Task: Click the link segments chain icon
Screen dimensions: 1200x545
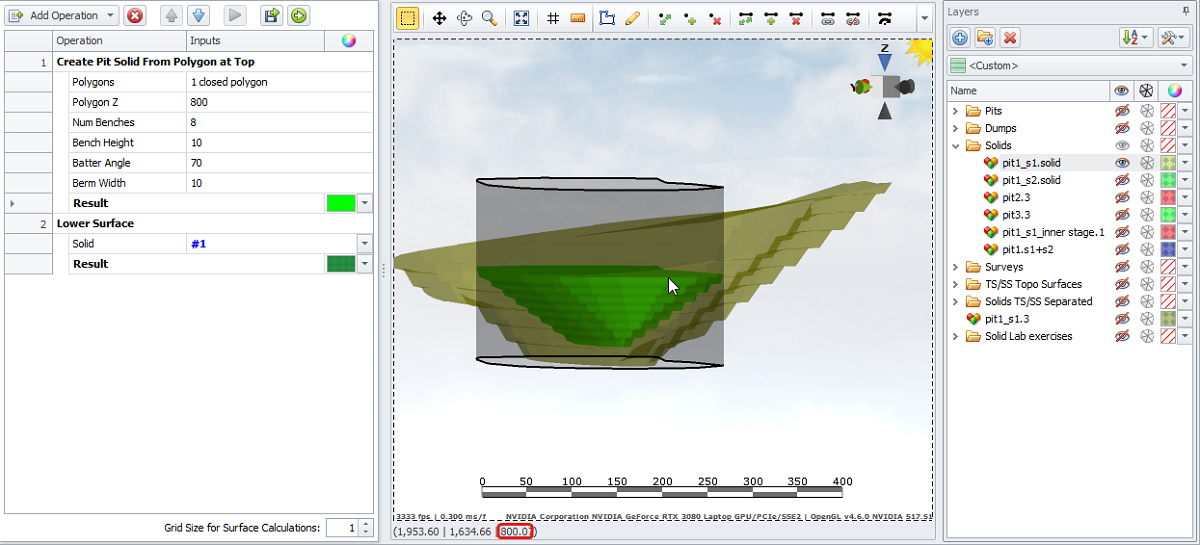Action: tap(828, 18)
